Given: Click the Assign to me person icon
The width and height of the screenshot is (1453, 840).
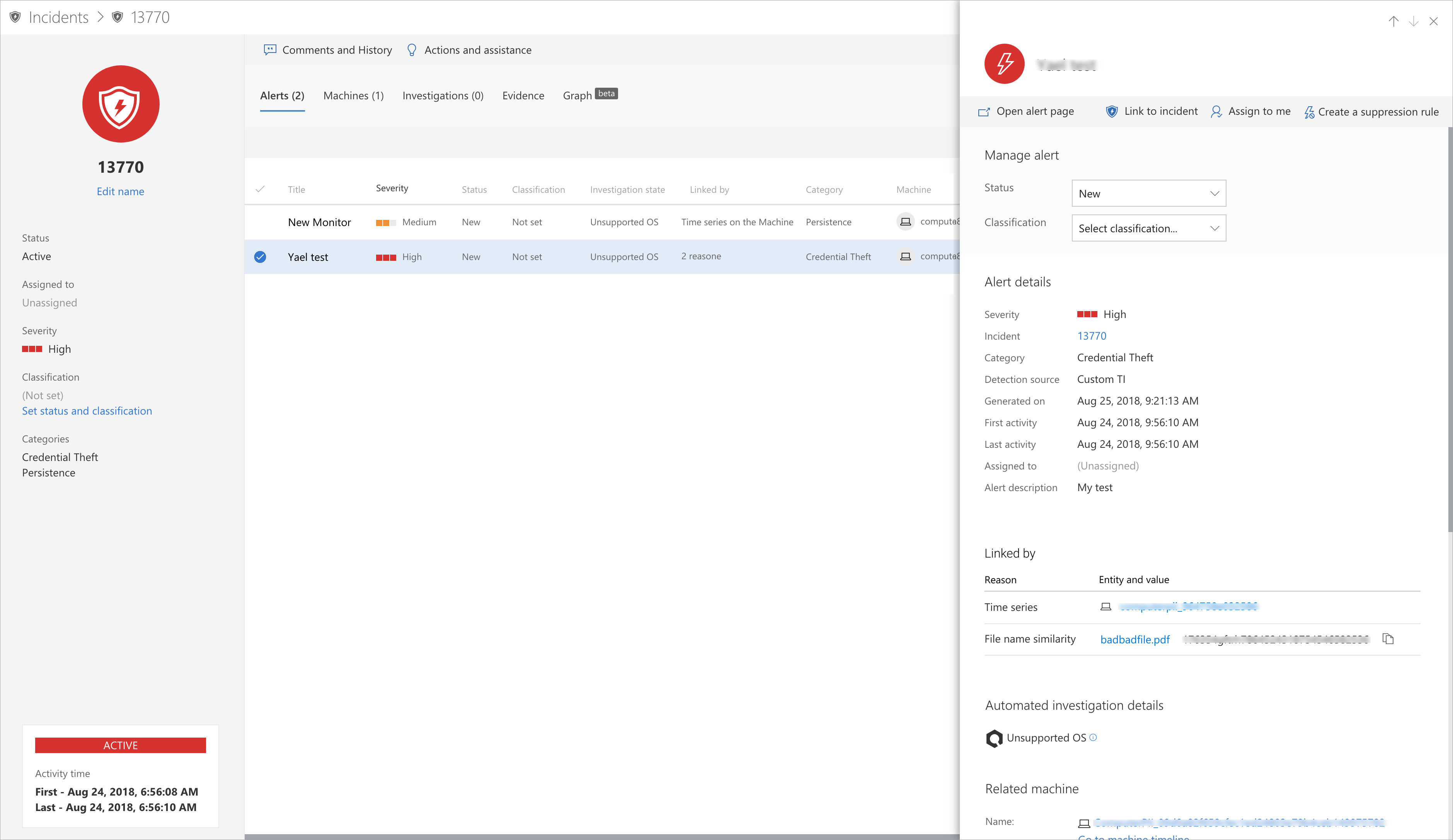Looking at the screenshot, I should tap(1216, 112).
